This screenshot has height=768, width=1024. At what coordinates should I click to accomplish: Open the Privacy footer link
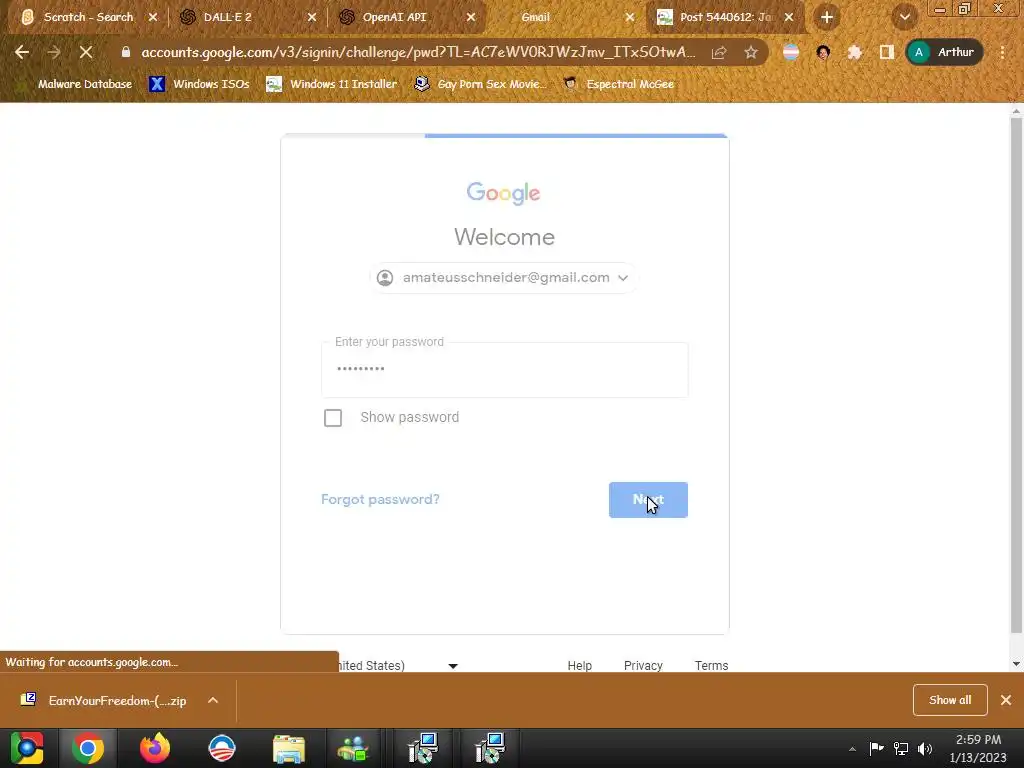coord(643,665)
